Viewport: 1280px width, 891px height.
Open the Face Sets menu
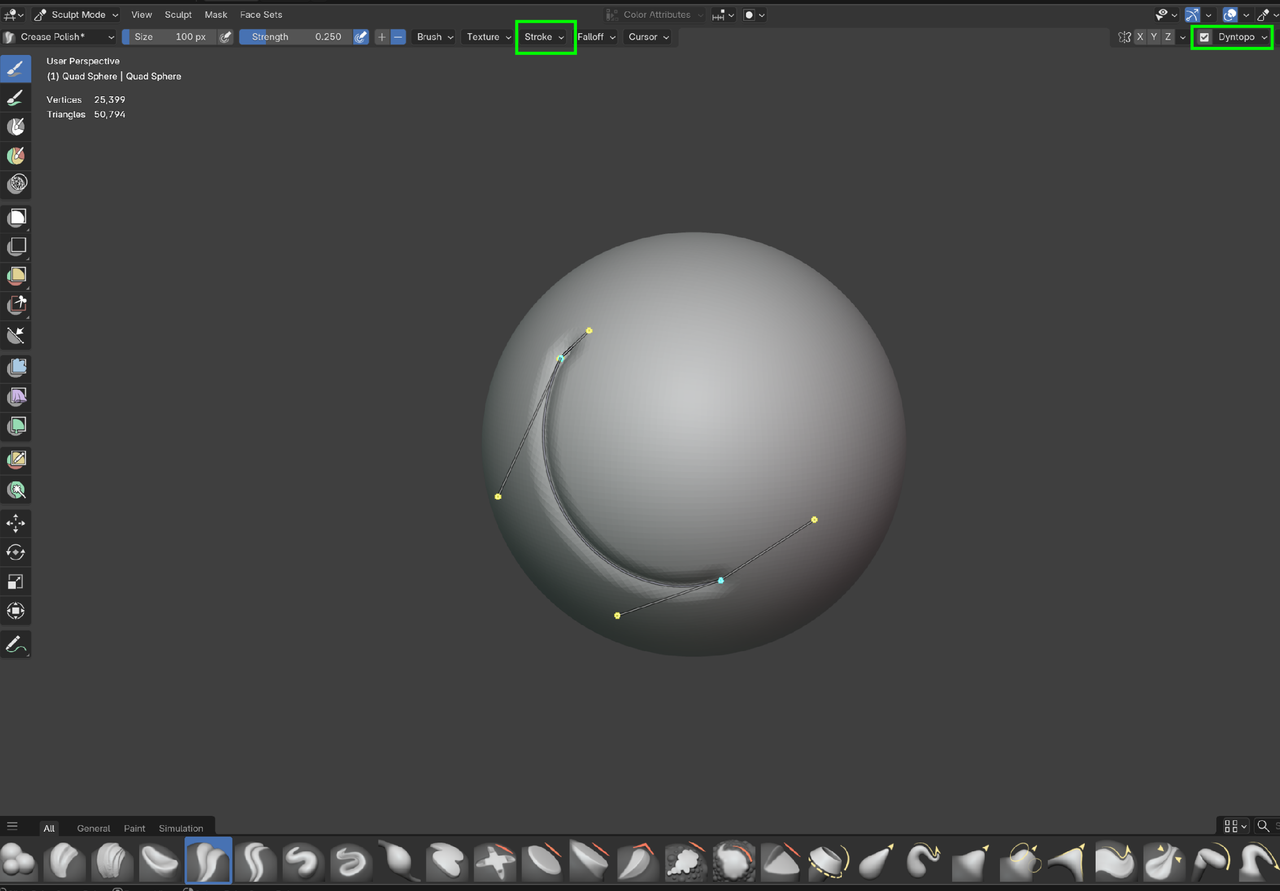261,15
